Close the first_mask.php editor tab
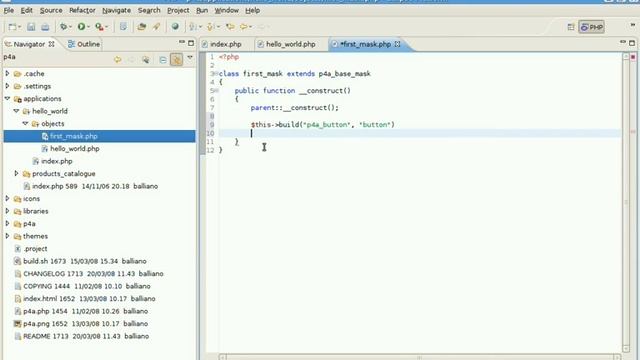Viewport: 640px width, 360px height. tap(397, 44)
